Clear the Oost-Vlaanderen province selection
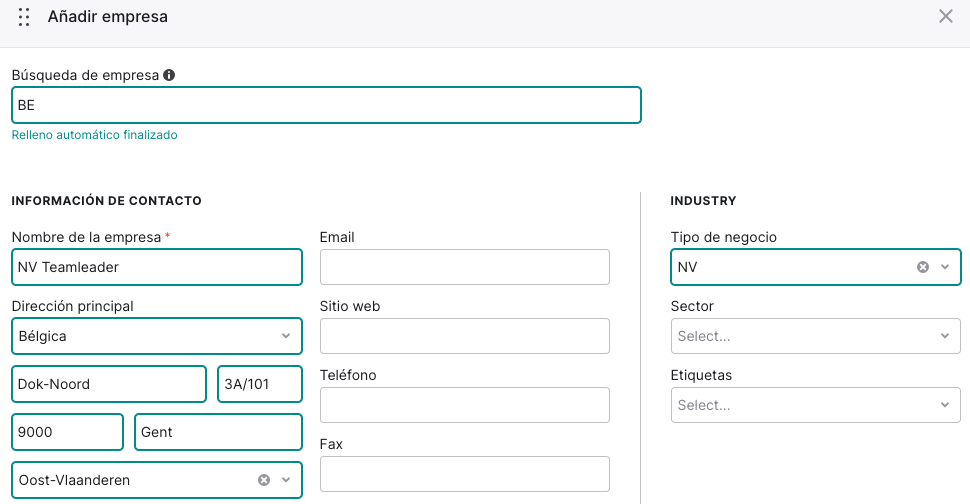970x504 pixels. (264, 480)
